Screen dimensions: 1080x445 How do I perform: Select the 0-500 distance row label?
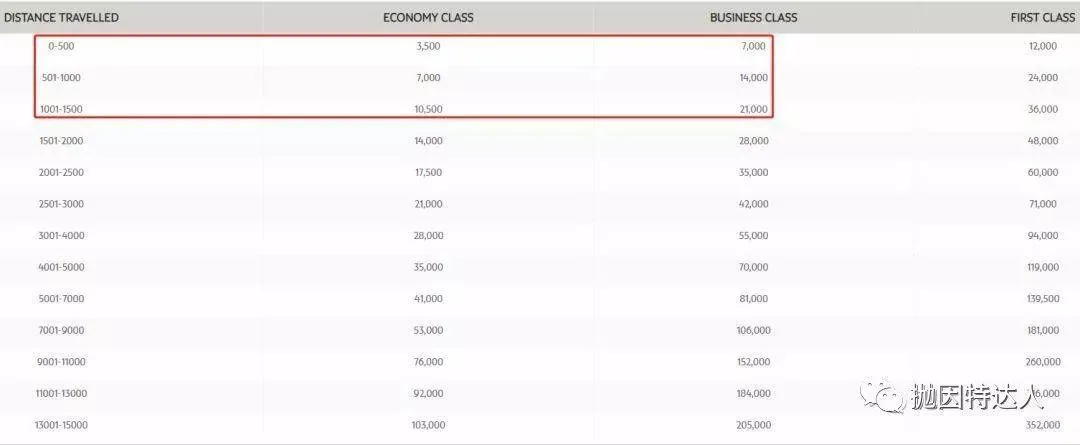[61, 46]
